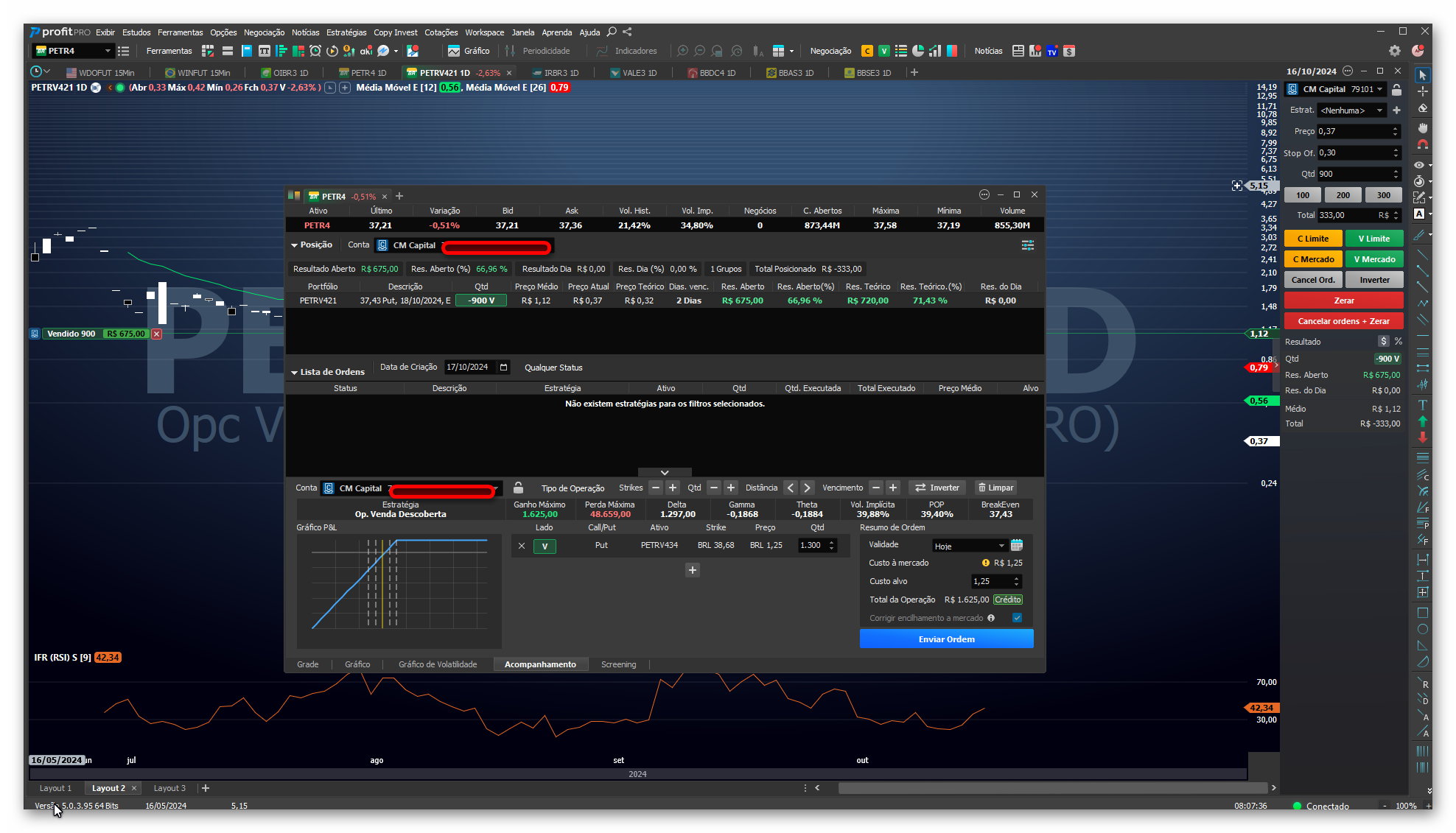Viewport: 1456px width, 833px height.
Task: Select the hand pan tool
Action: point(1423,127)
